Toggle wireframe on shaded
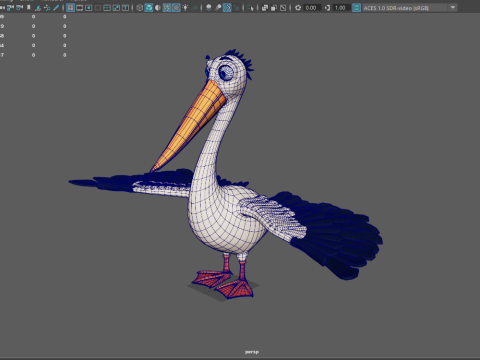Screen dimensions: 480x360 click(x=167, y=8)
